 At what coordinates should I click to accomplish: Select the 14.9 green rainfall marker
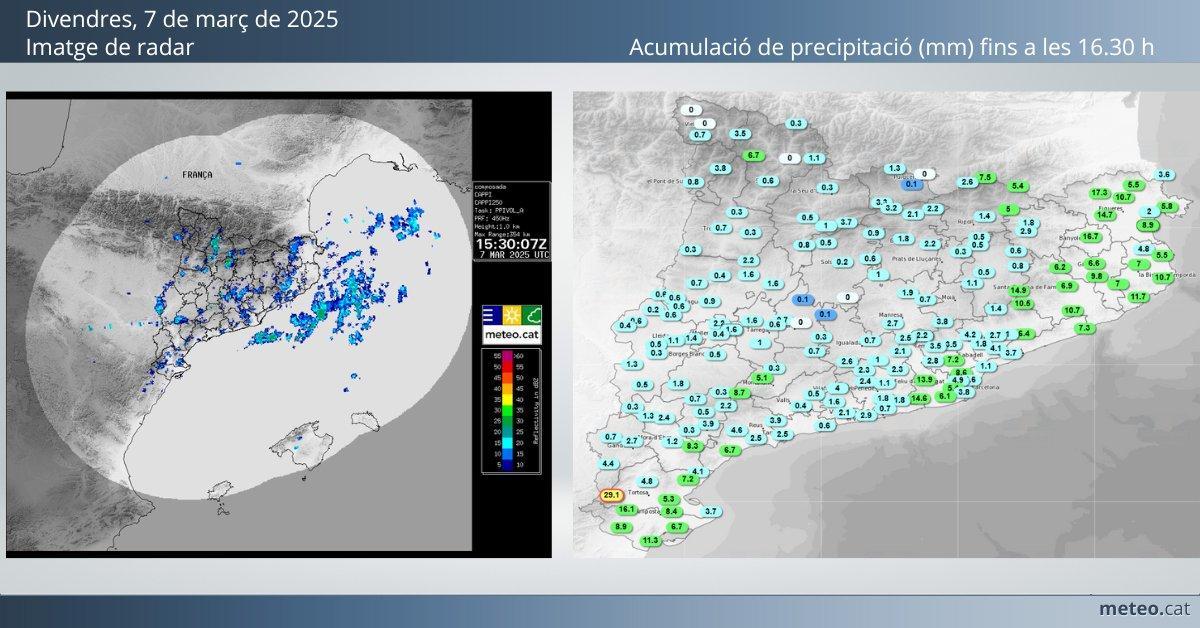(1019, 290)
